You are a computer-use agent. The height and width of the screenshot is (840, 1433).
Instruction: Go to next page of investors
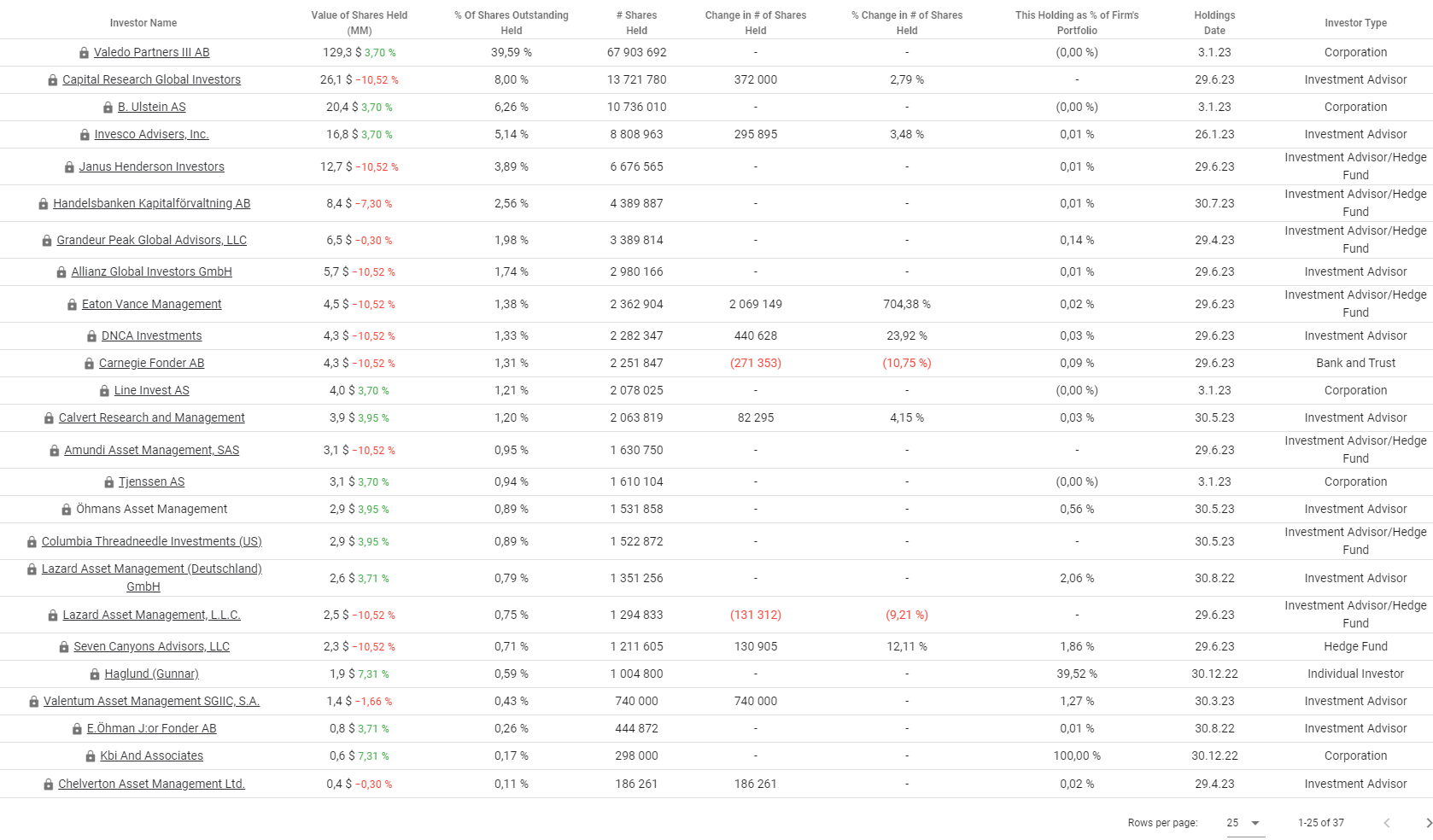(1428, 823)
